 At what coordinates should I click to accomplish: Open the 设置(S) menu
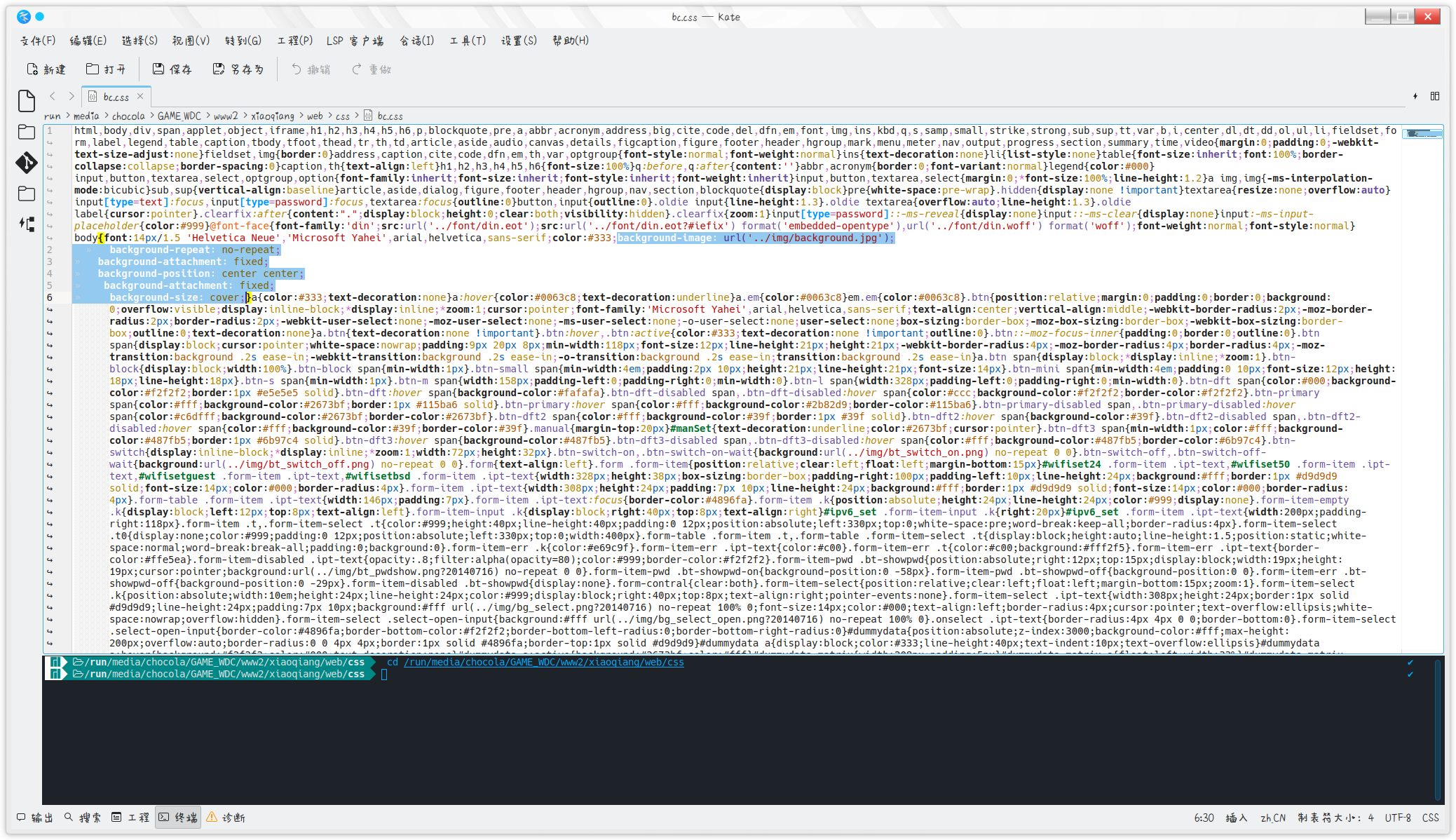tap(519, 41)
